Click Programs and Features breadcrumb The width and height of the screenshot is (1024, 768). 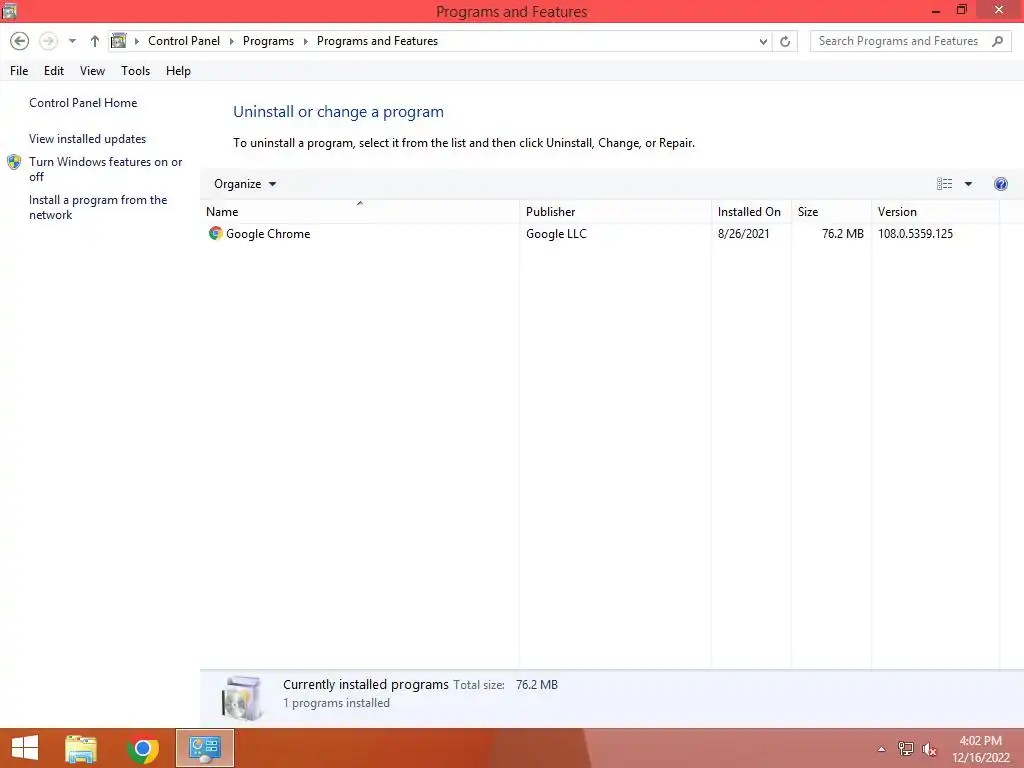(x=377, y=40)
